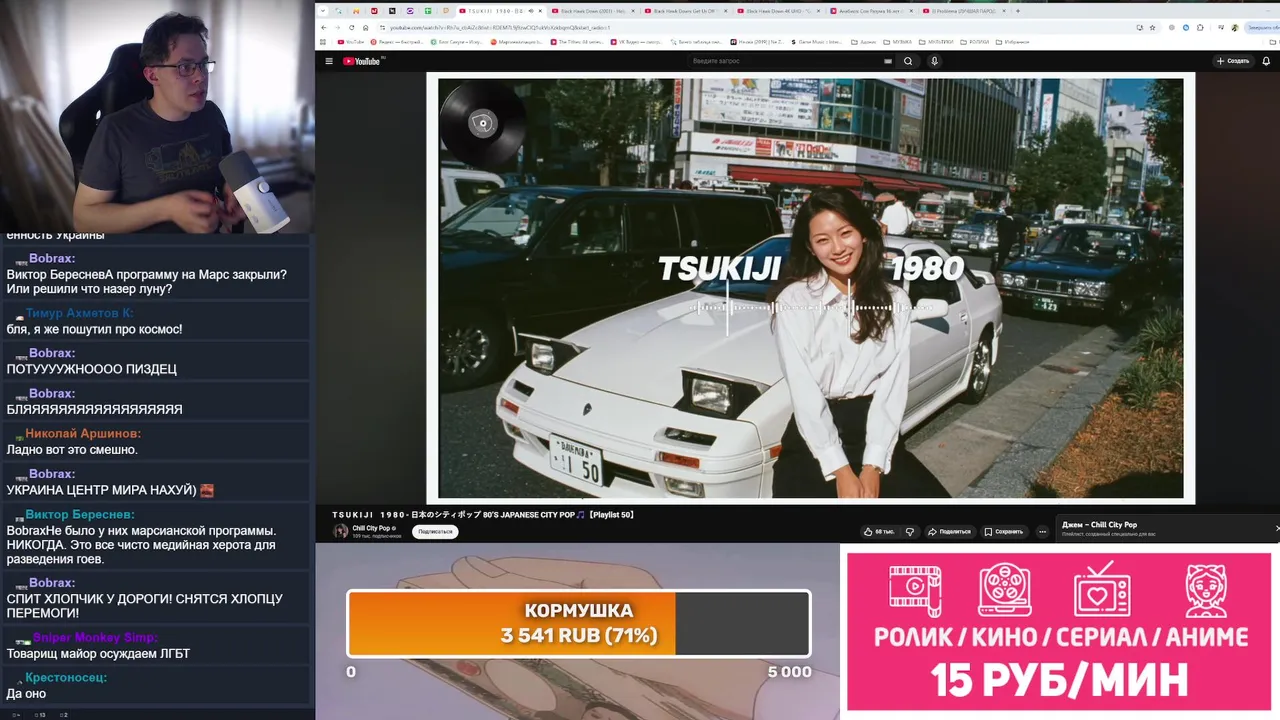Like the video (68 тыс.)
The height and width of the screenshot is (720, 1280).
coord(879,531)
